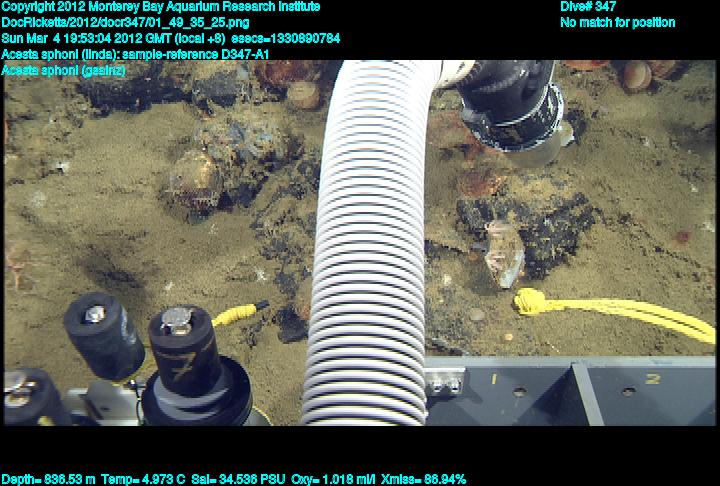The image size is (720, 486).
Task: Select the Sun Mar 4 timestamp line
Action: [x=171, y=38]
